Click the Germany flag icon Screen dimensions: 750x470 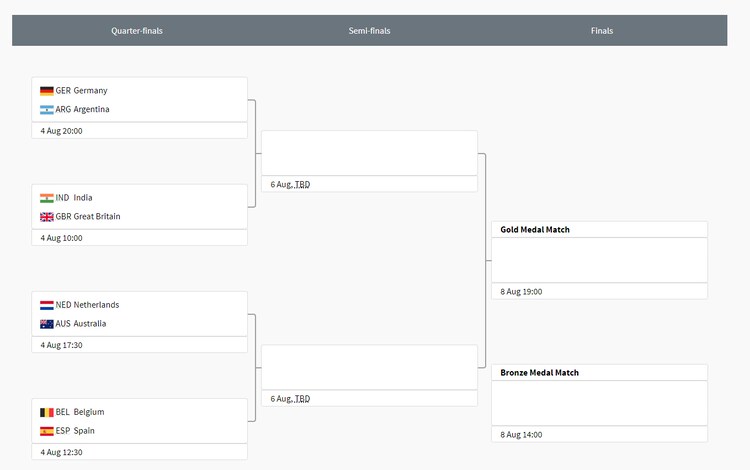[46, 91]
